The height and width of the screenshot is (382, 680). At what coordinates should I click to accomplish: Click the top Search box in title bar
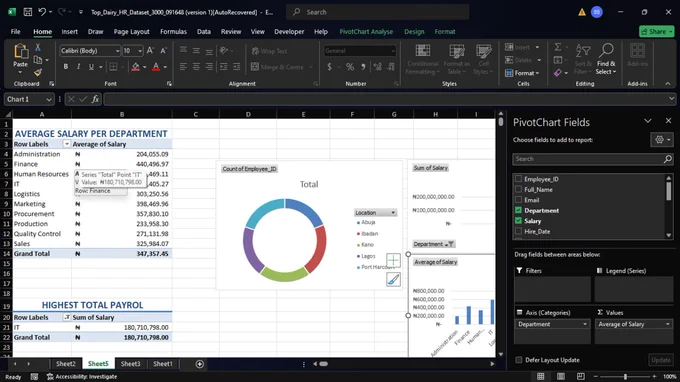click(x=377, y=12)
